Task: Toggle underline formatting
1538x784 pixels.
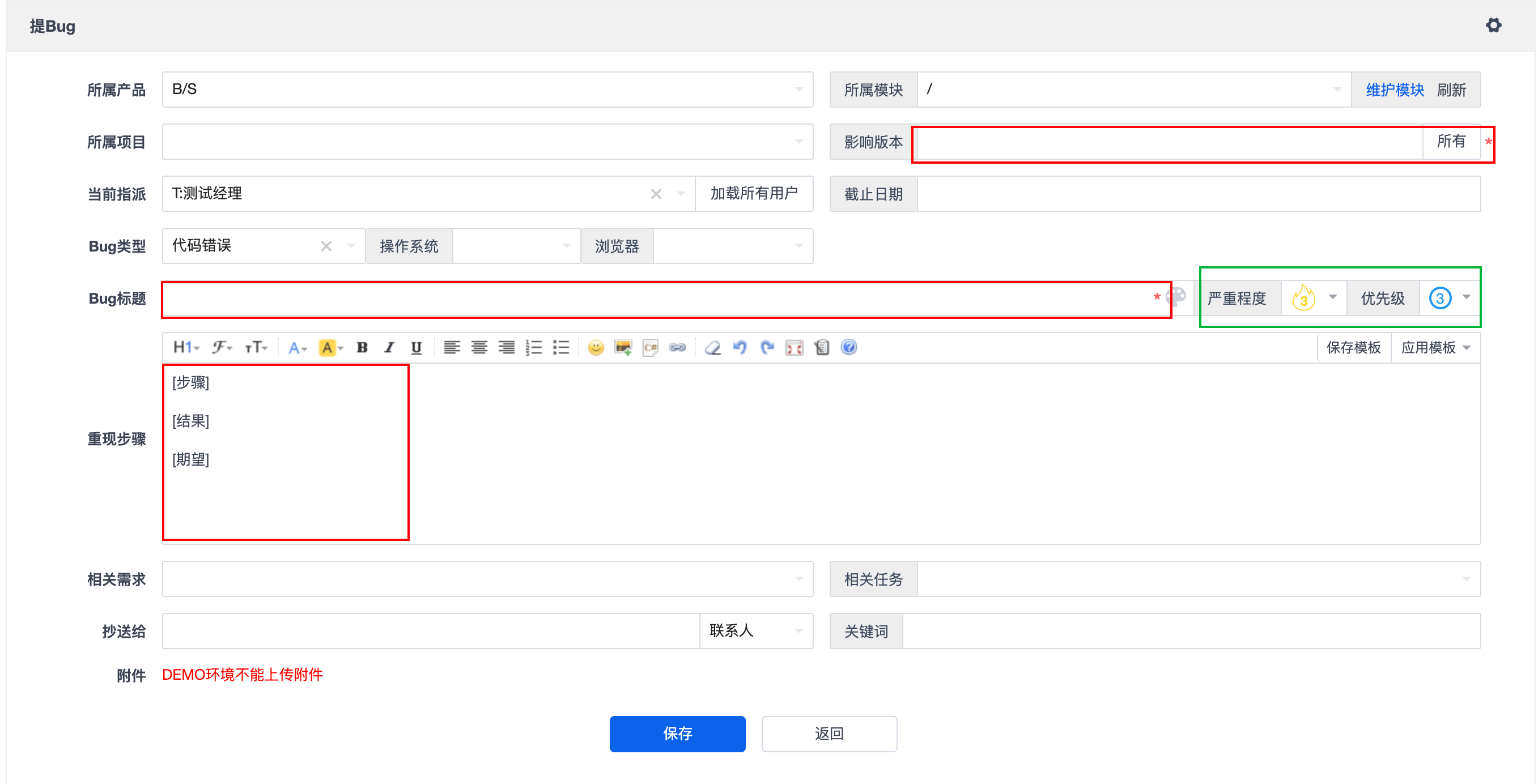Action: coord(416,347)
